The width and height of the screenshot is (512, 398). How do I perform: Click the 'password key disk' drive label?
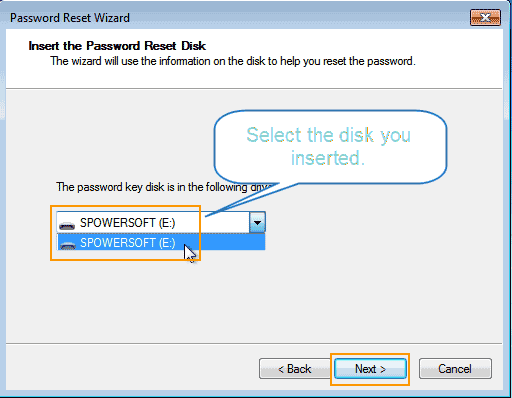(163, 187)
